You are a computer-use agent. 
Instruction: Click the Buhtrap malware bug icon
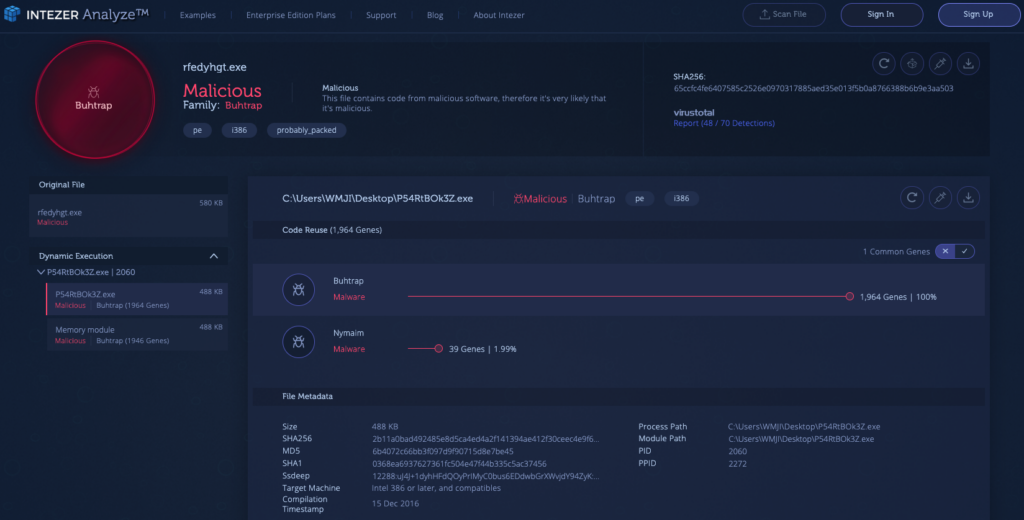click(298, 289)
